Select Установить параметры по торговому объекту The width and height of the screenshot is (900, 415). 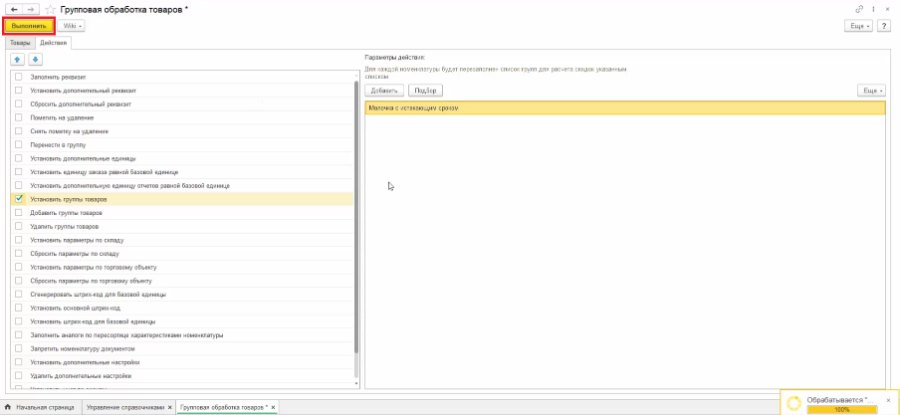(94, 267)
